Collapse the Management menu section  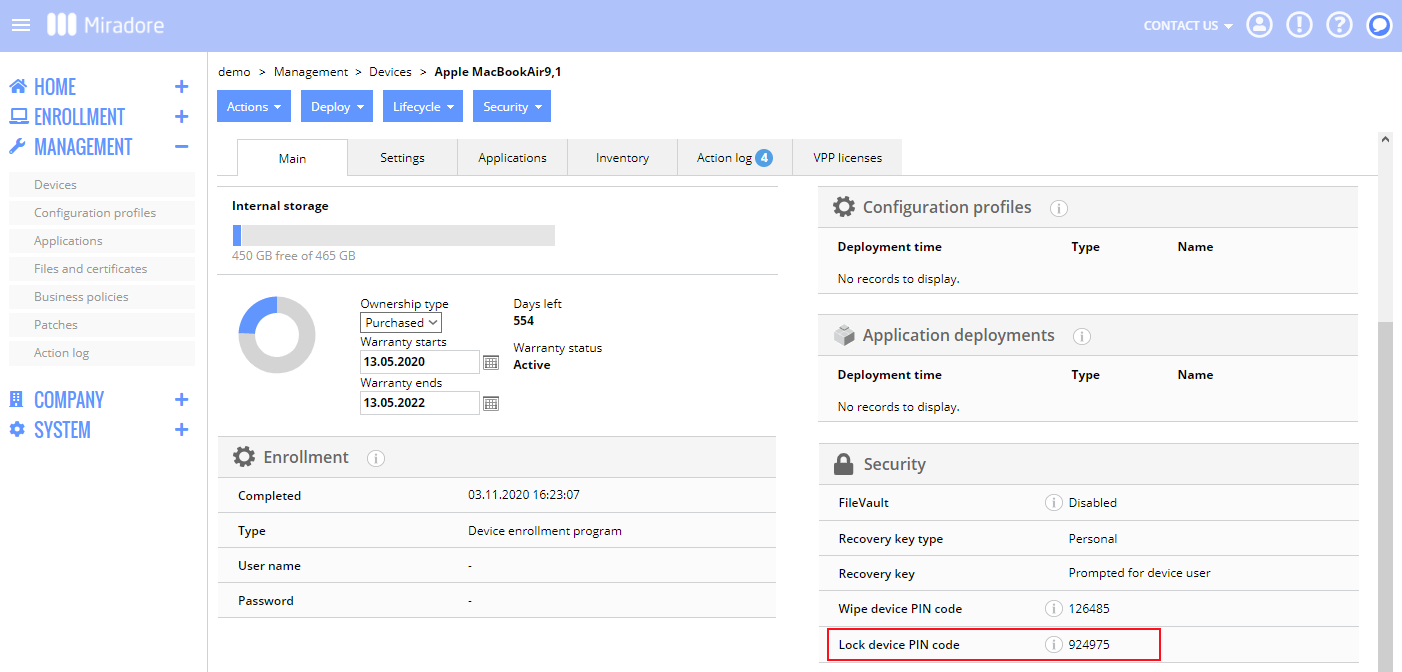click(181, 147)
